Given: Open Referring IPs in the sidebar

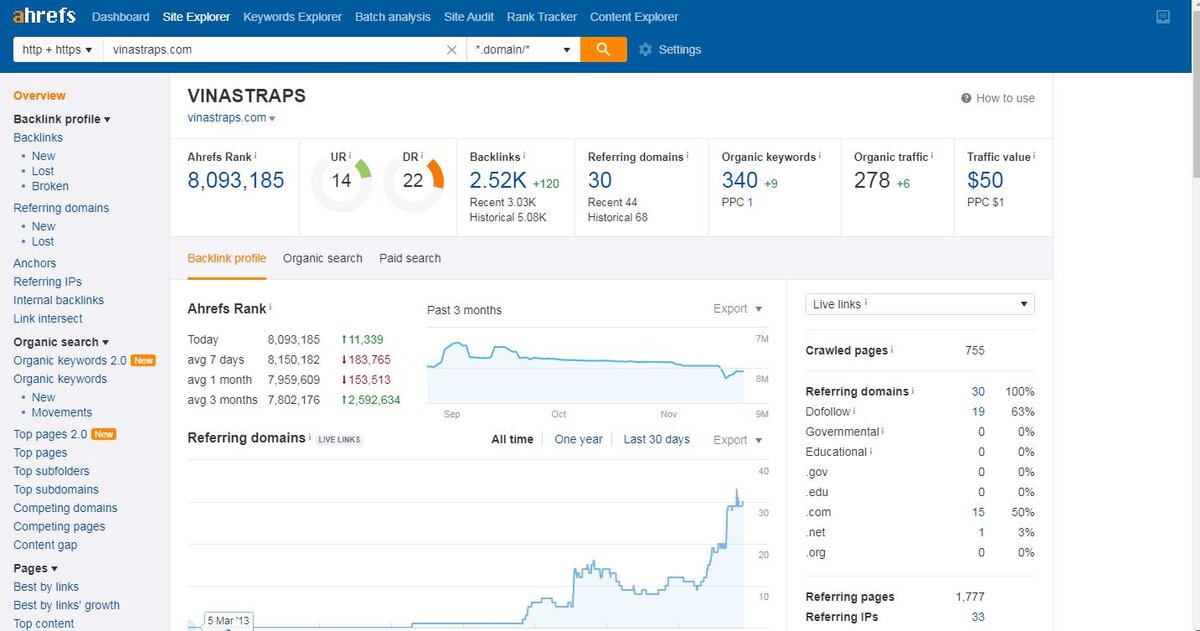Looking at the screenshot, I should coord(48,282).
